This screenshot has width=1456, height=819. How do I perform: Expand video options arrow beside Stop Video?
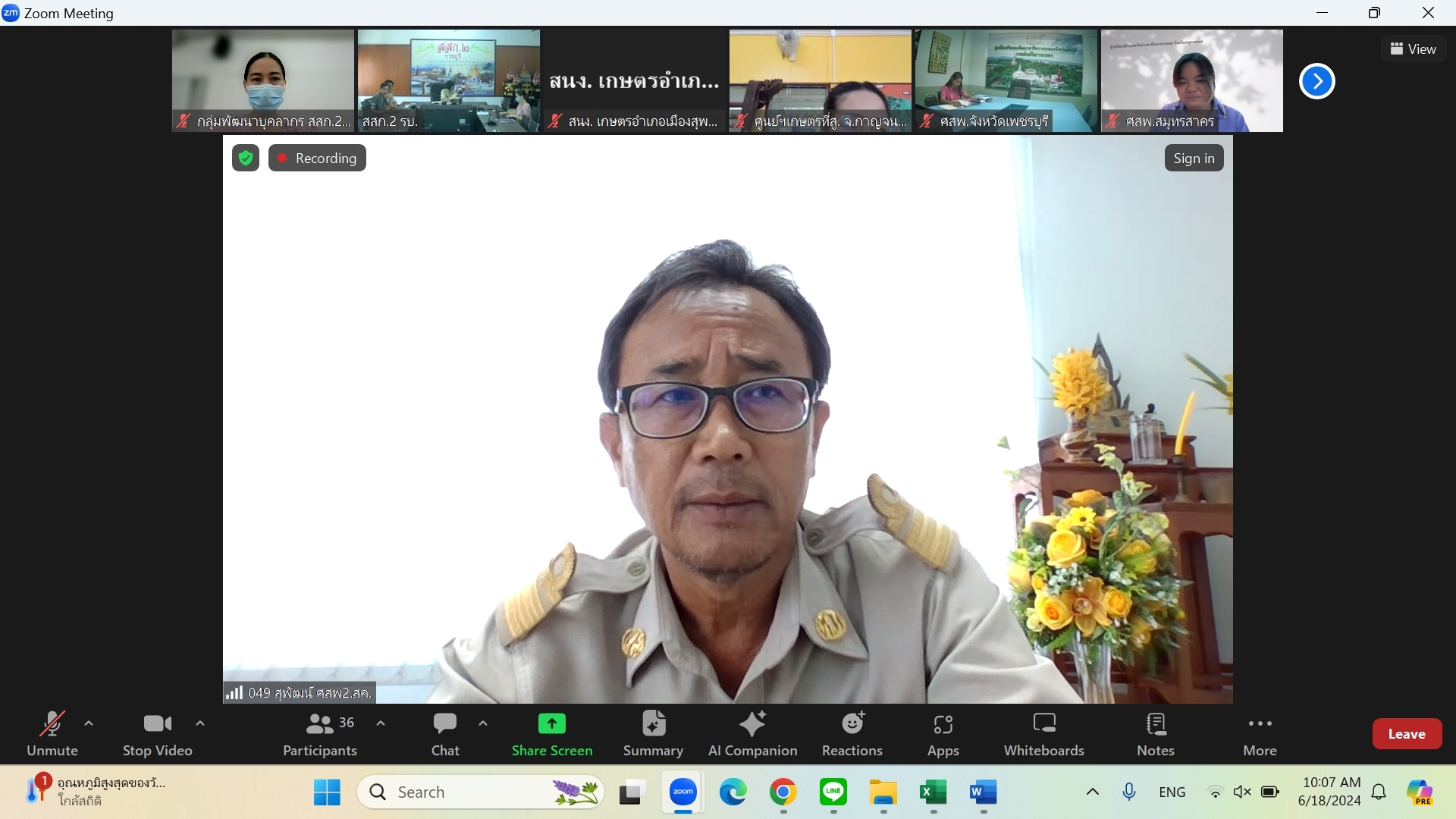coord(200,723)
